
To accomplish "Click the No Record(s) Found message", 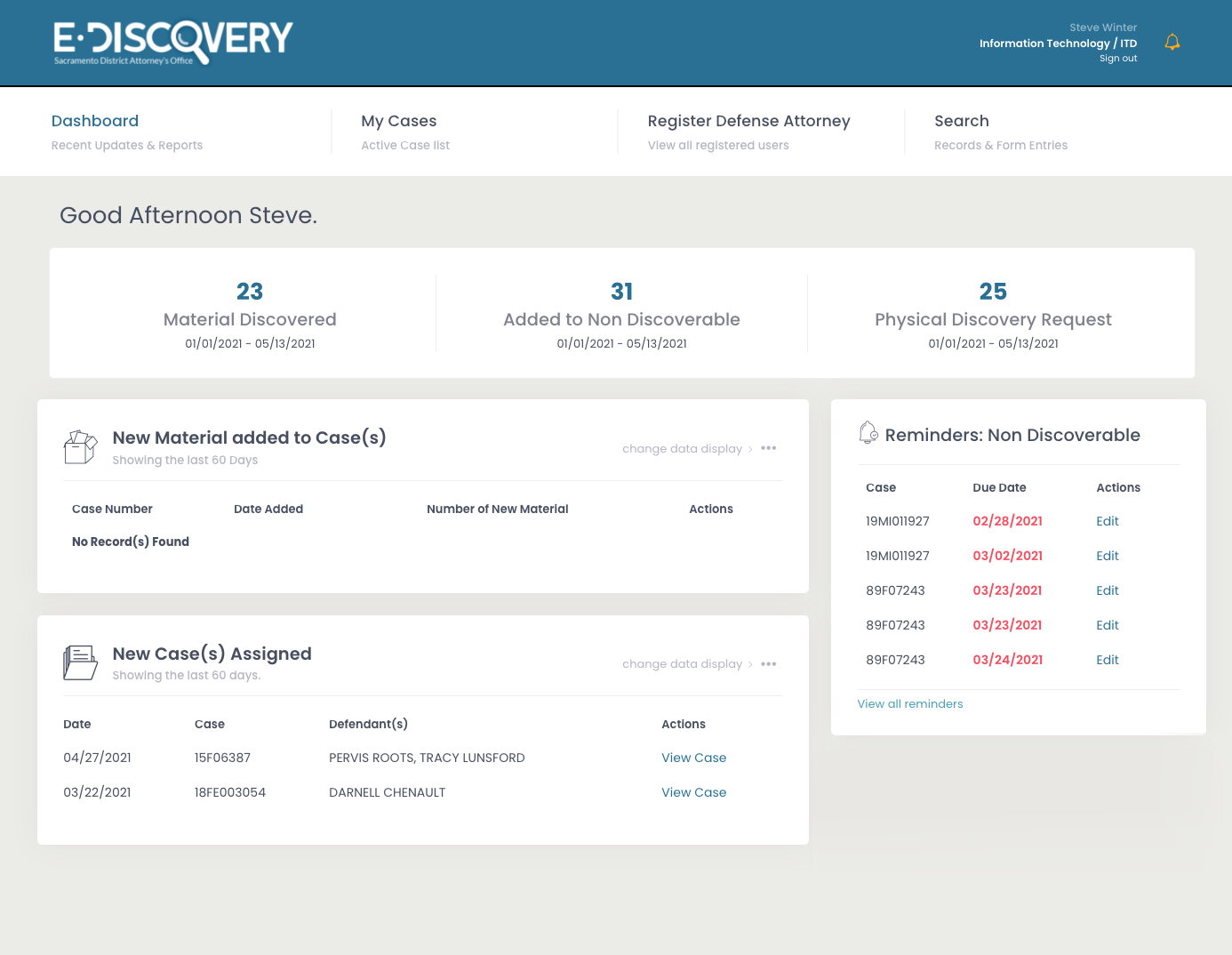I will coord(131,542).
